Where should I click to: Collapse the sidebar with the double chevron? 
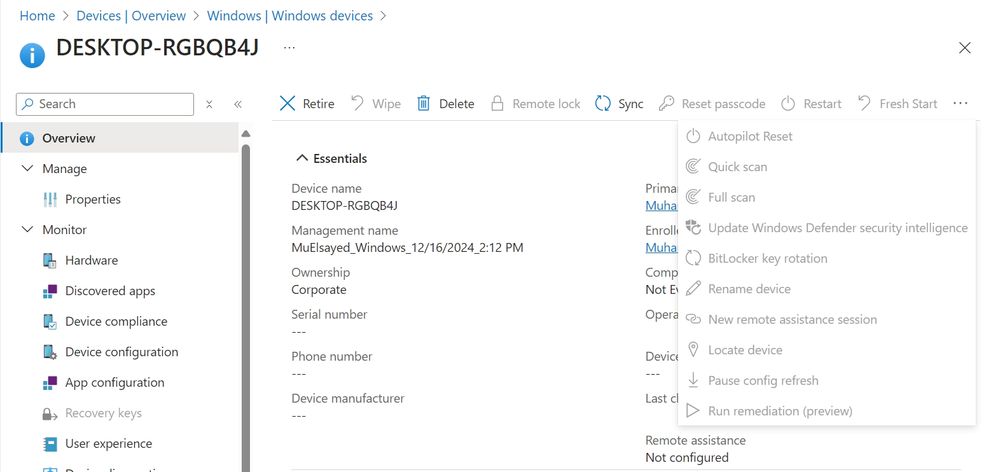(238, 104)
